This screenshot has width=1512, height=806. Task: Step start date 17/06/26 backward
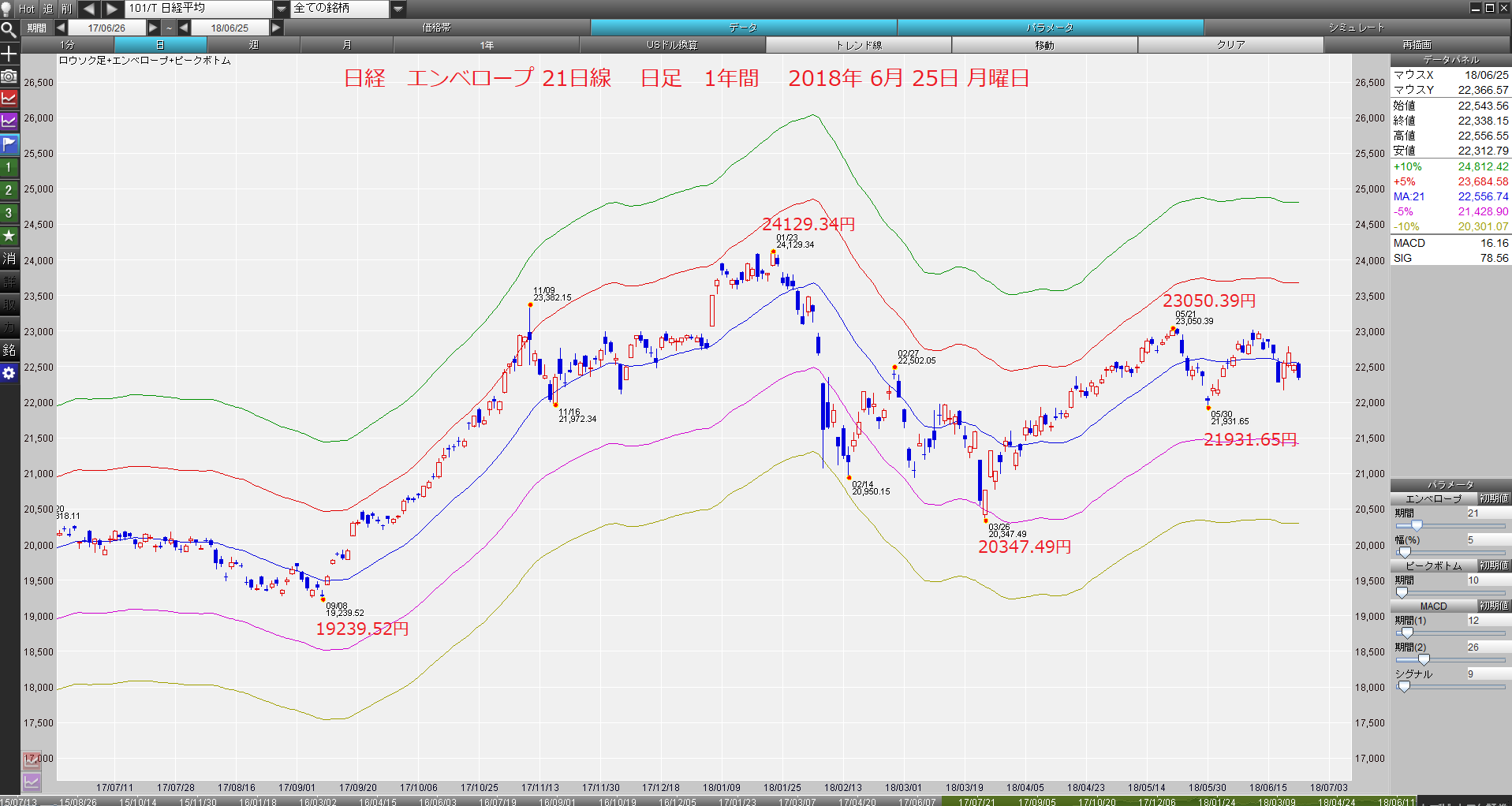[x=61, y=28]
